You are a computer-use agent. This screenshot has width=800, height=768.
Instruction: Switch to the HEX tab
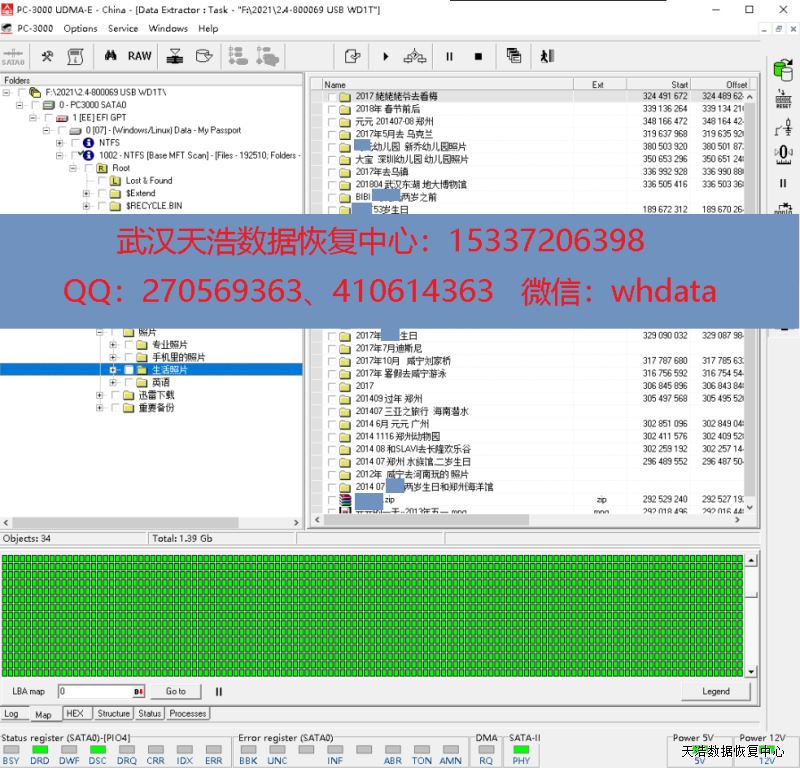point(74,714)
